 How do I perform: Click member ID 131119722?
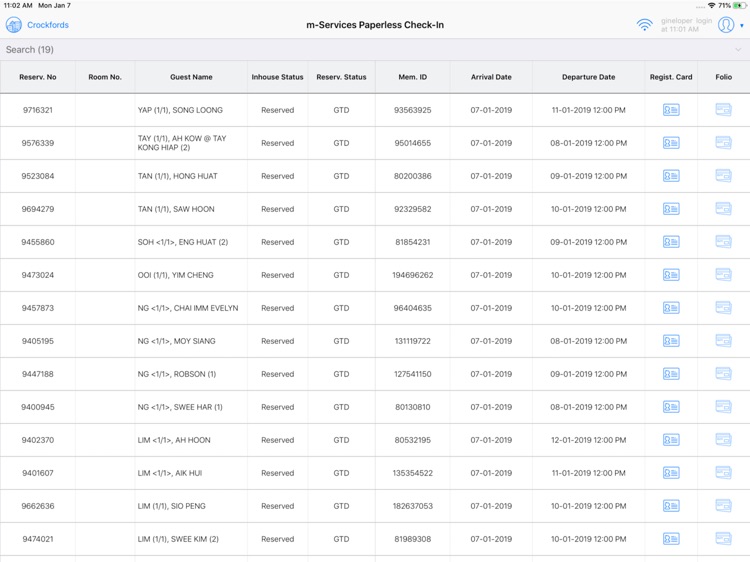click(413, 341)
